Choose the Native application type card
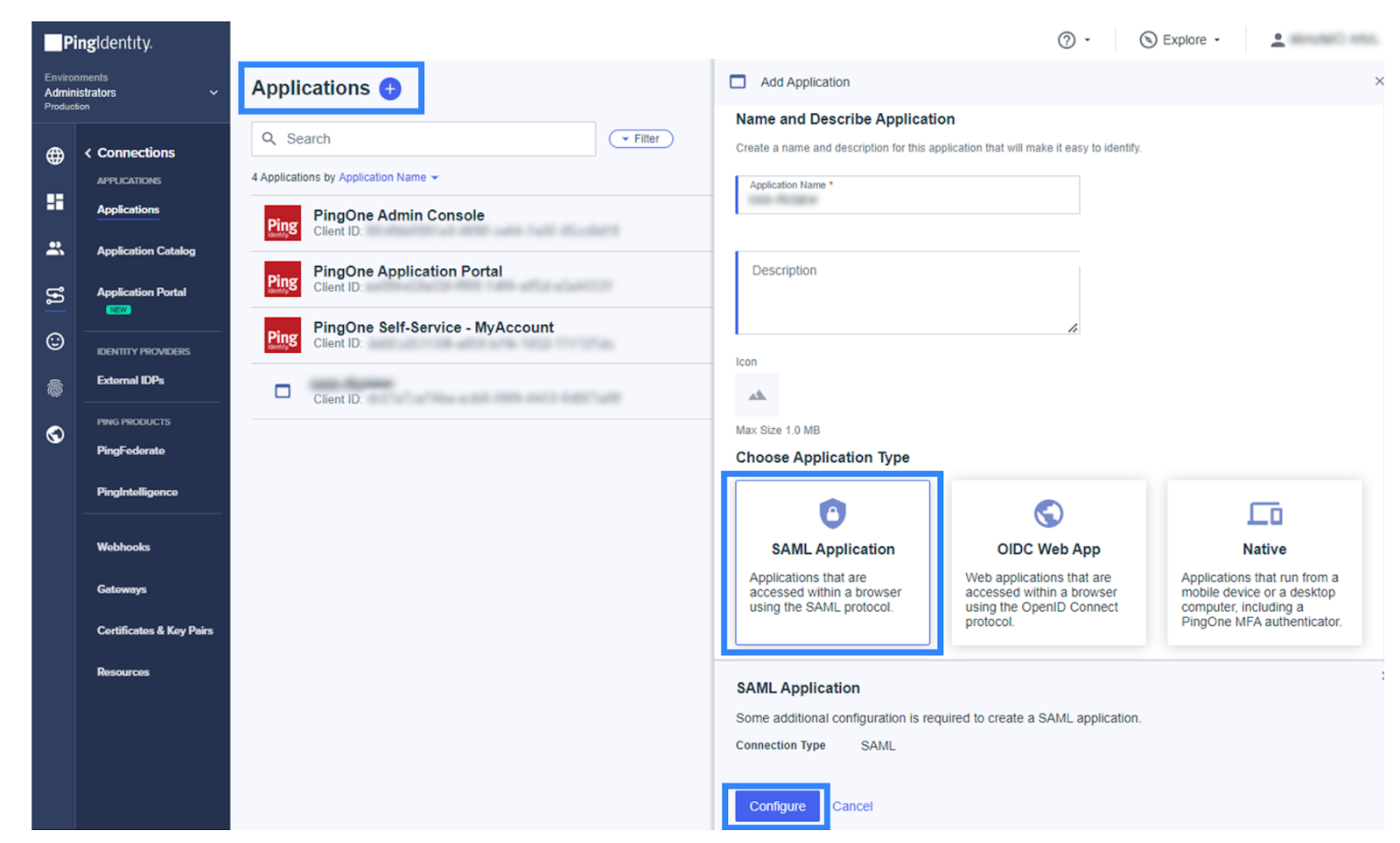 (x=1264, y=562)
